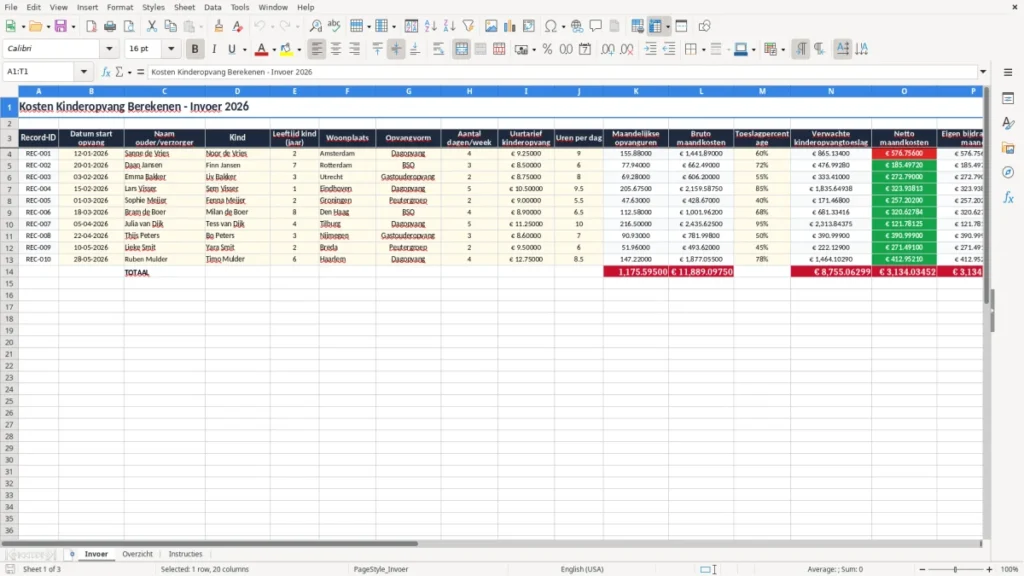
Task: Switch to the Instructies sheet tab
Action: (x=185, y=554)
